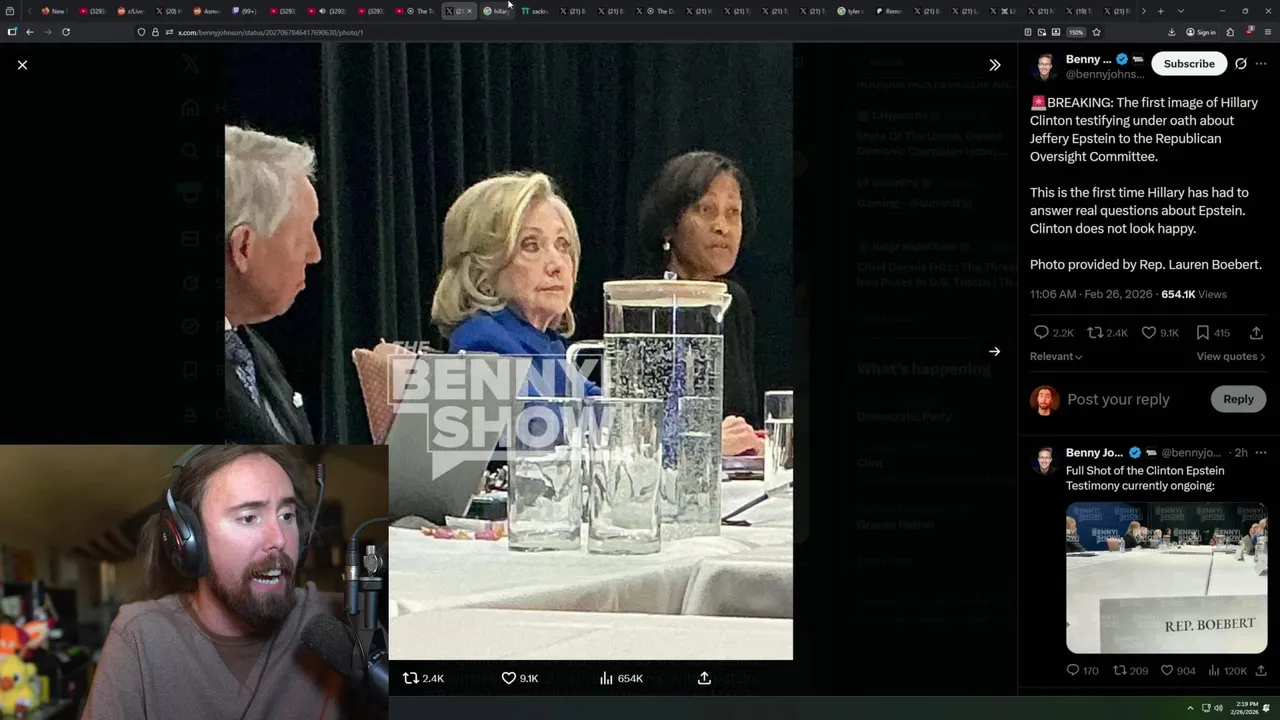This screenshot has width=1280, height=720.
Task: Open a new tab with the plus button
Action: [1160, 11]
